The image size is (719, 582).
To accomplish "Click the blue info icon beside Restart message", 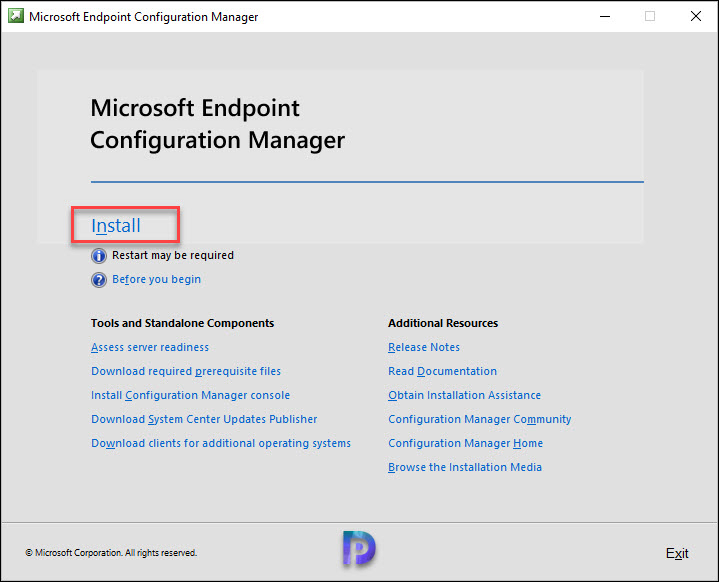I will pos(99,255).
